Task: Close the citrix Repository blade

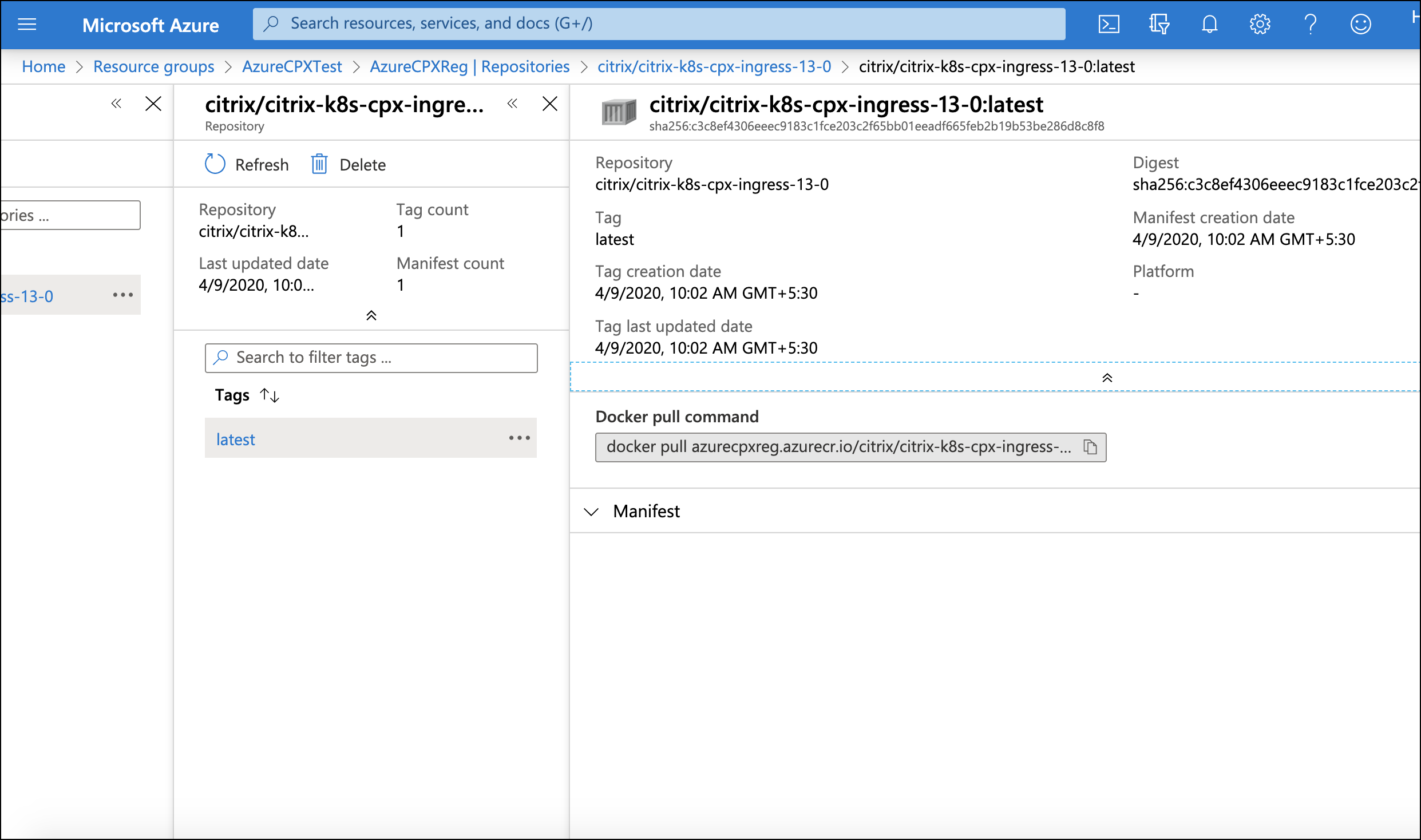Action: [549, 104]
